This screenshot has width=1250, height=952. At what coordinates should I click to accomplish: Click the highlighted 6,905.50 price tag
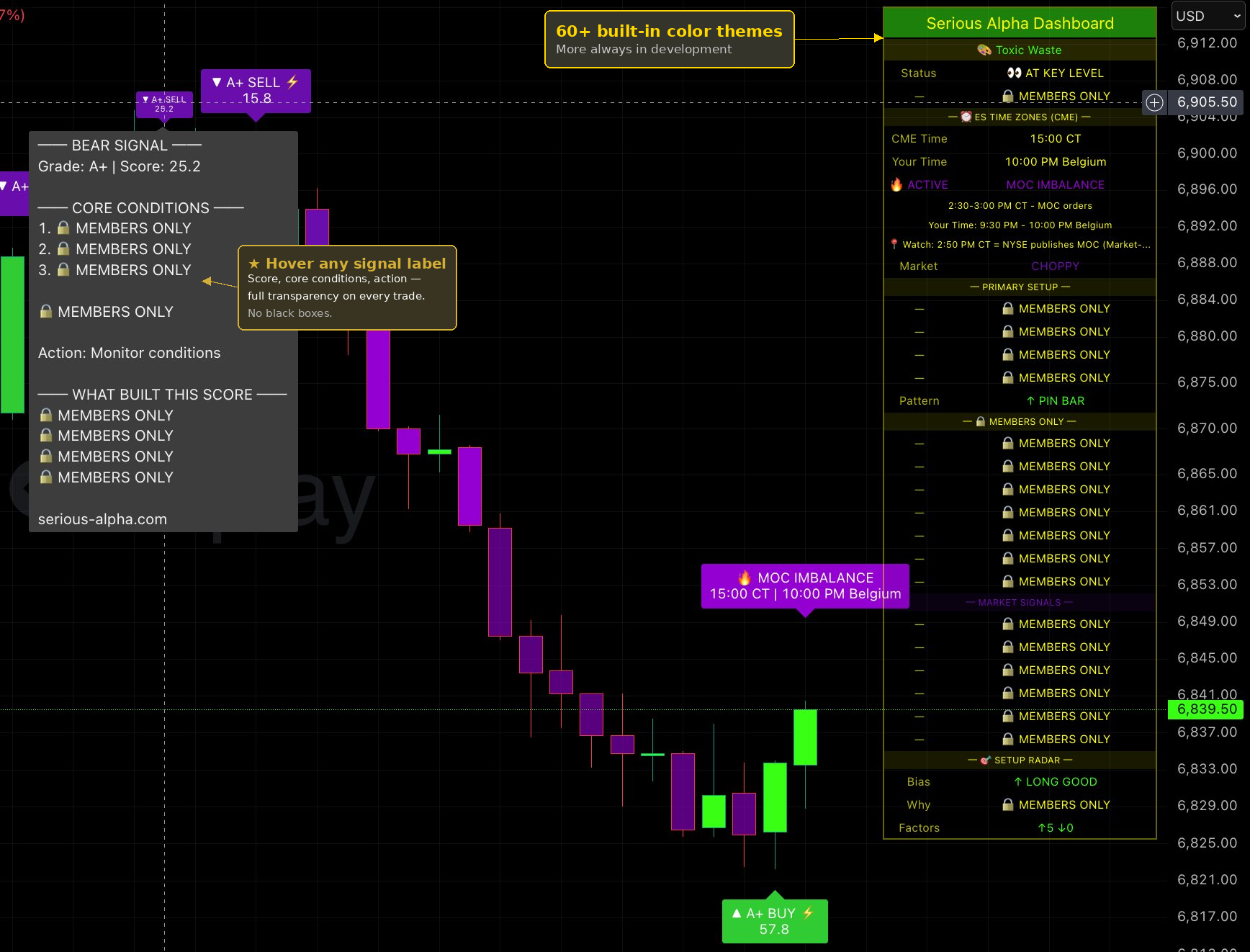pyautogui.click(x=1206, y=102)
